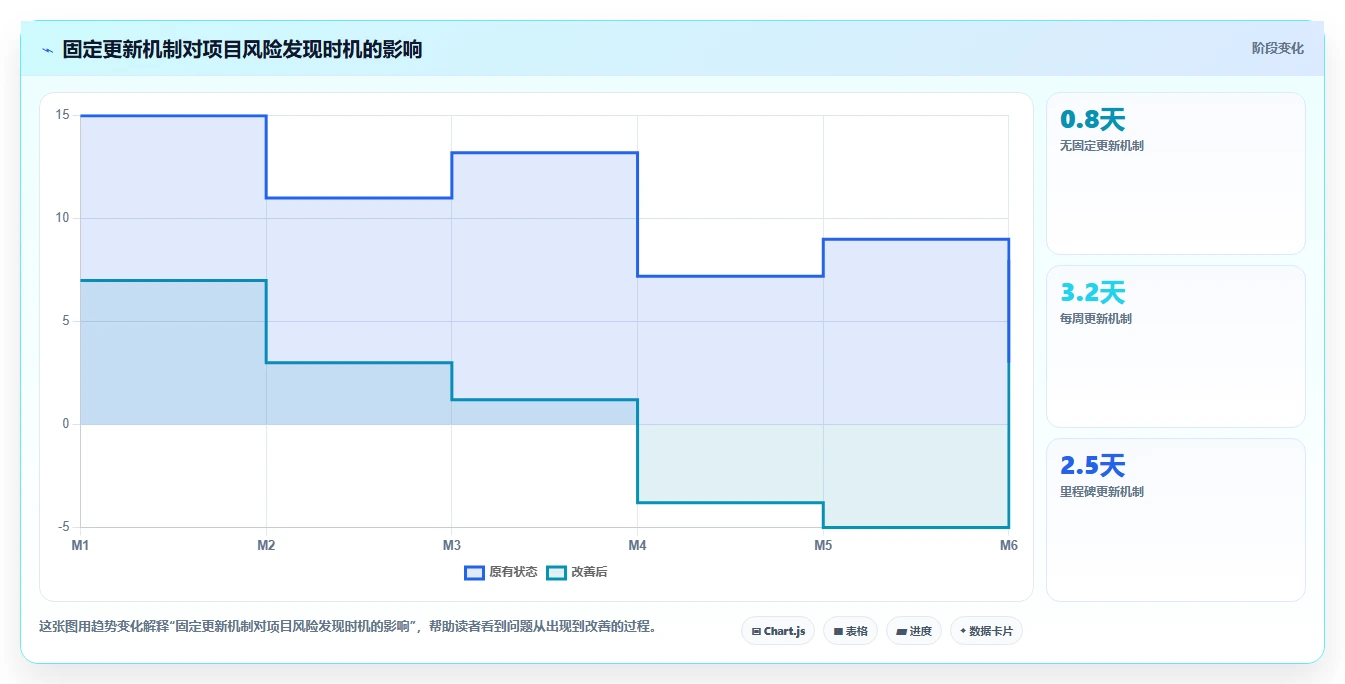Click the 里程碑更新机制 caption text
Screen dimensions: 1345x684
(1102, 492)
